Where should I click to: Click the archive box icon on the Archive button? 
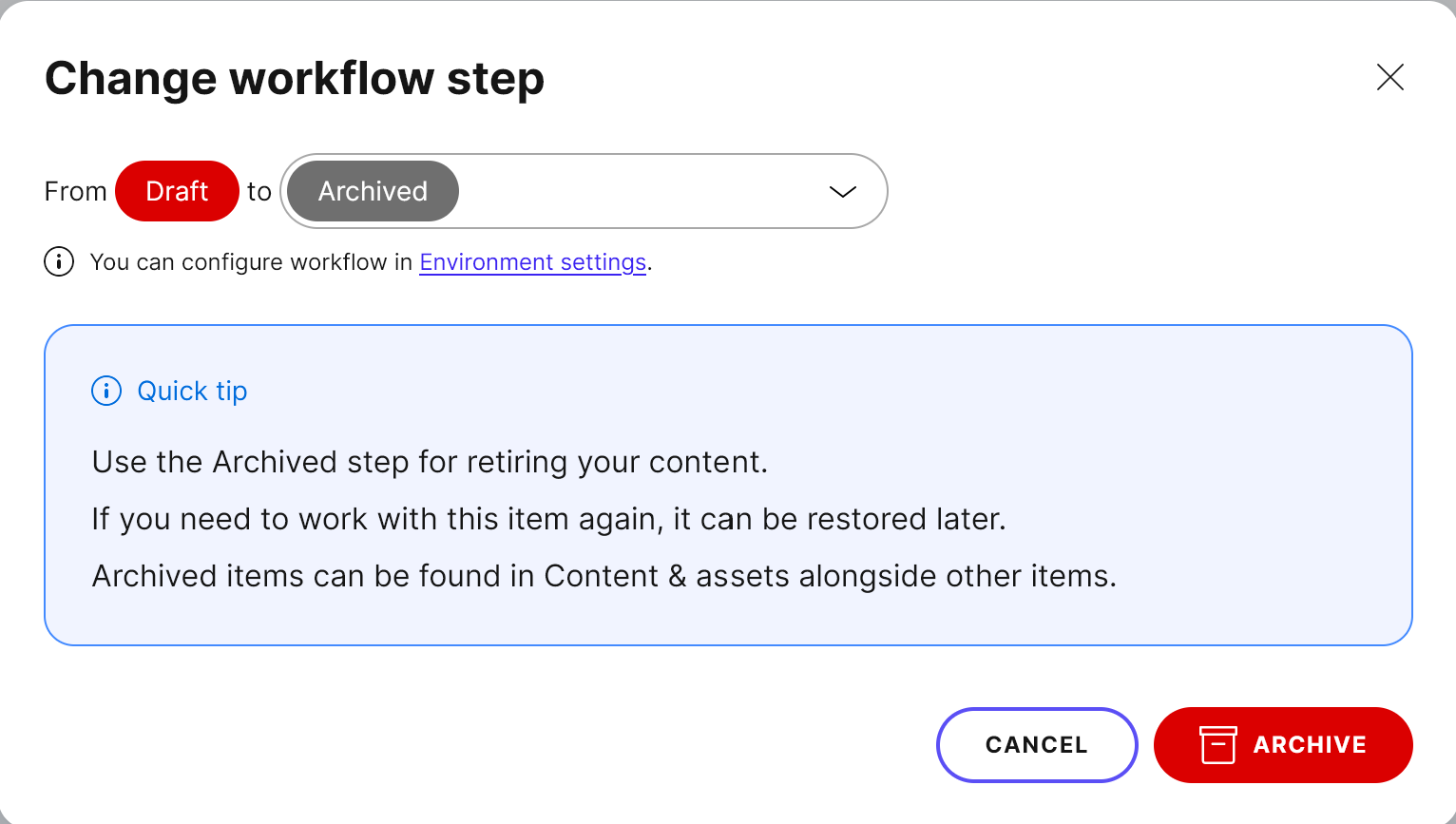(1219, 745)
